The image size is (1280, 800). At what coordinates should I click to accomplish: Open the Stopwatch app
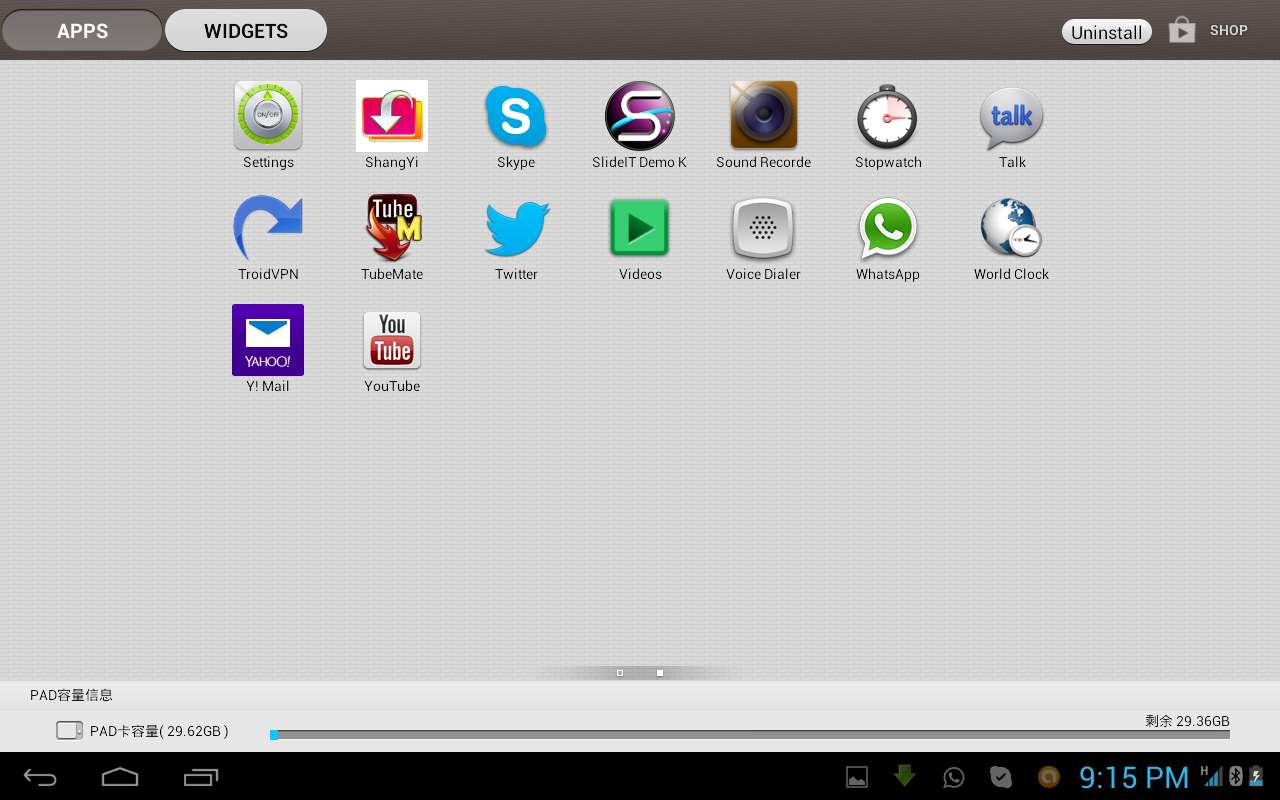click(887, 117)
